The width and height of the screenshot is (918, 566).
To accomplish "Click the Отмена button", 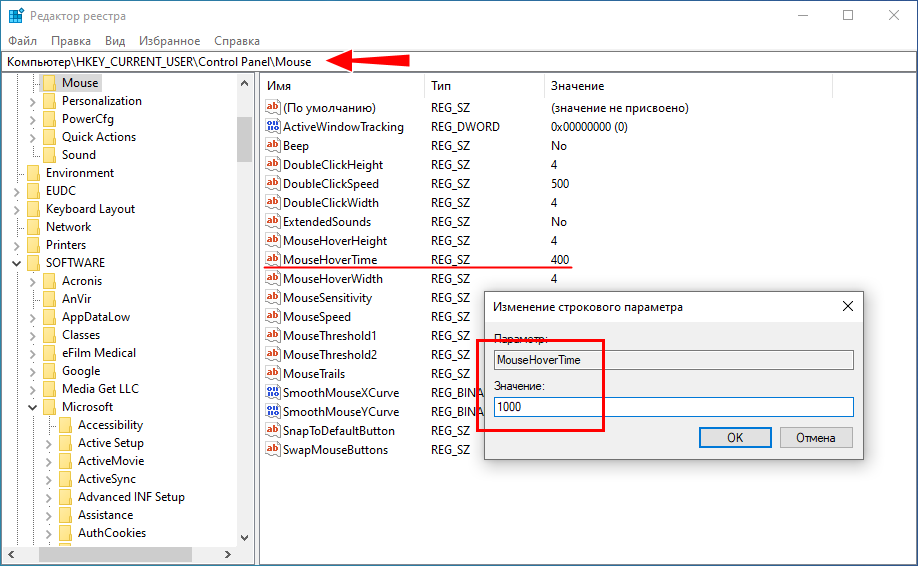I will point(816,437).
